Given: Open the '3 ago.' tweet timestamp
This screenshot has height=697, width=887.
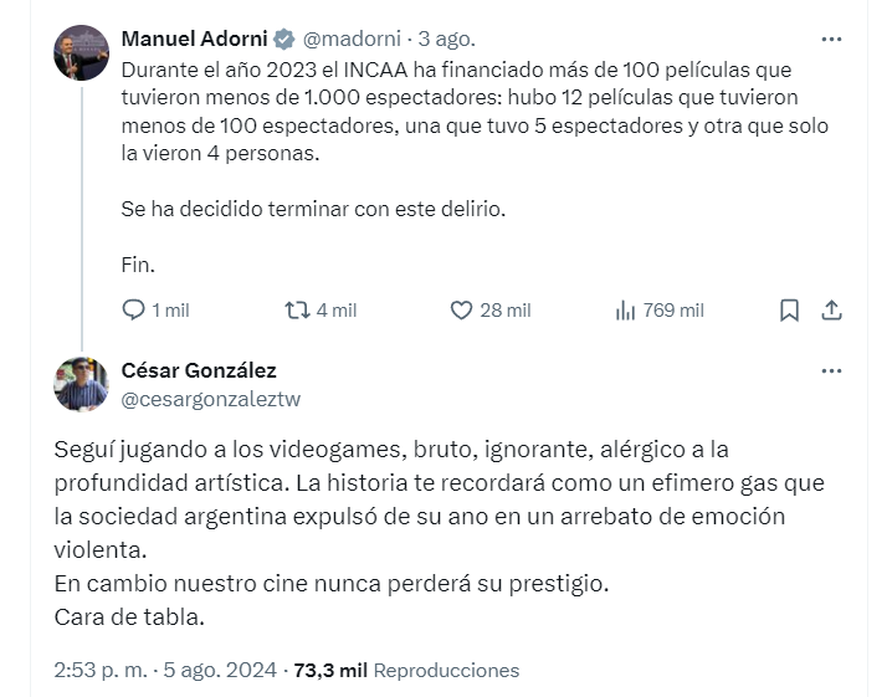Looking at the screenshot, I should (x=445, y=40).
